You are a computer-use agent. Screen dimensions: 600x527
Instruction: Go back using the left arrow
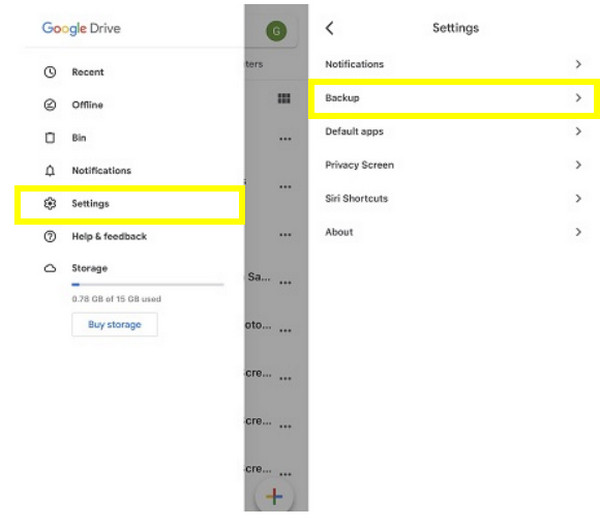pyautogui.click(x=330, y=28)
